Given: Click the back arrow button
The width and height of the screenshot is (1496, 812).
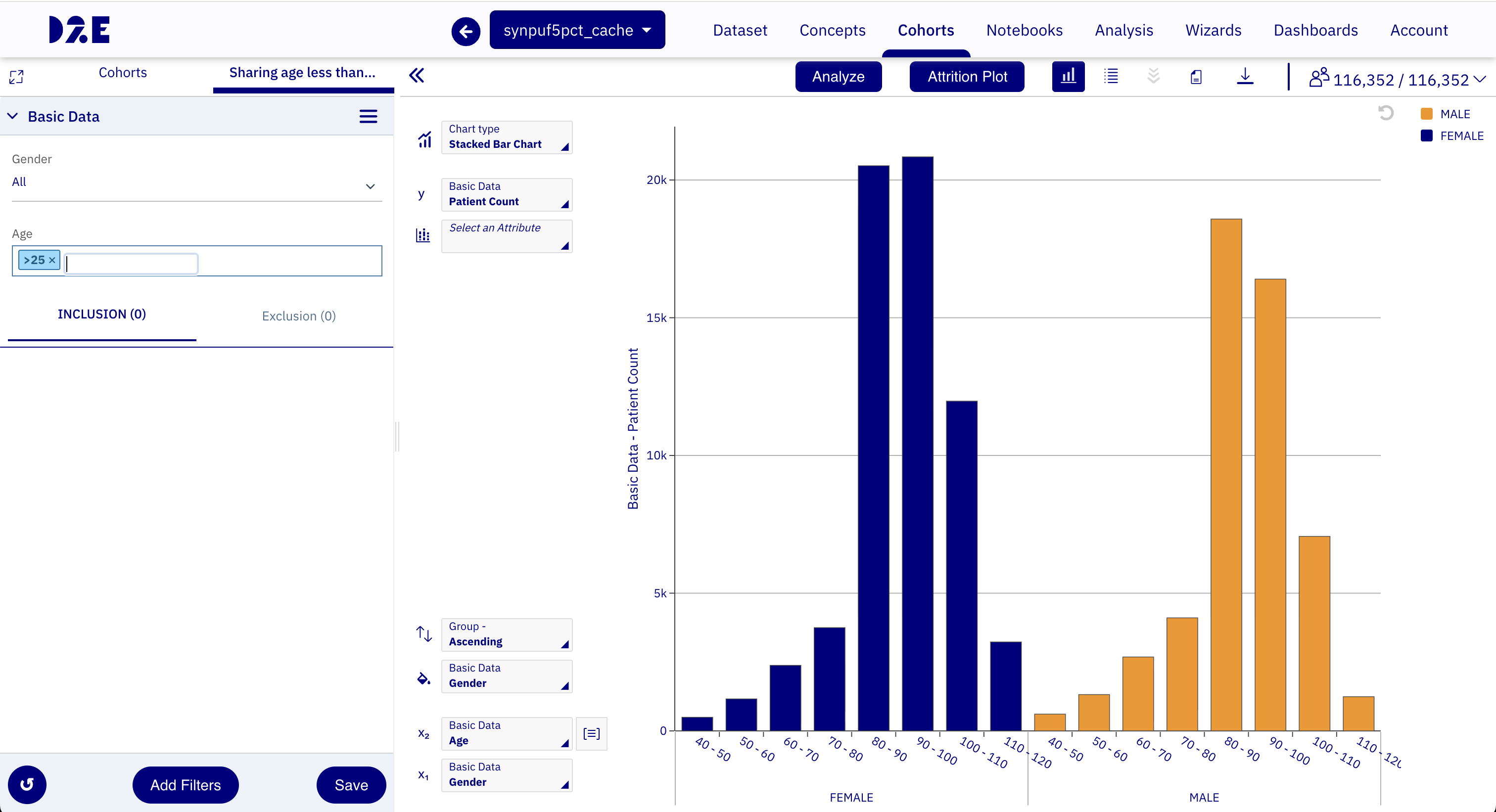Looking at the screenshot, I should pyautogui.click(x=466, y=31).
